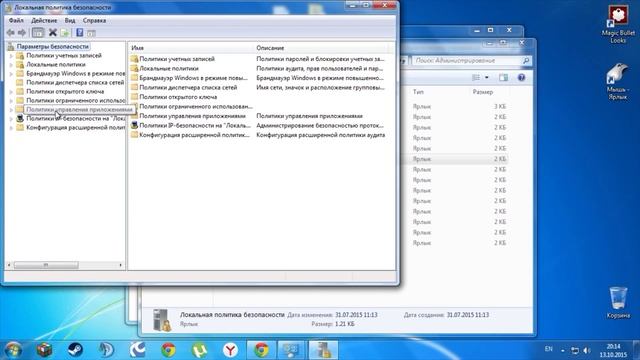
Task: Open the Действие menu
Action: point(44,20)
